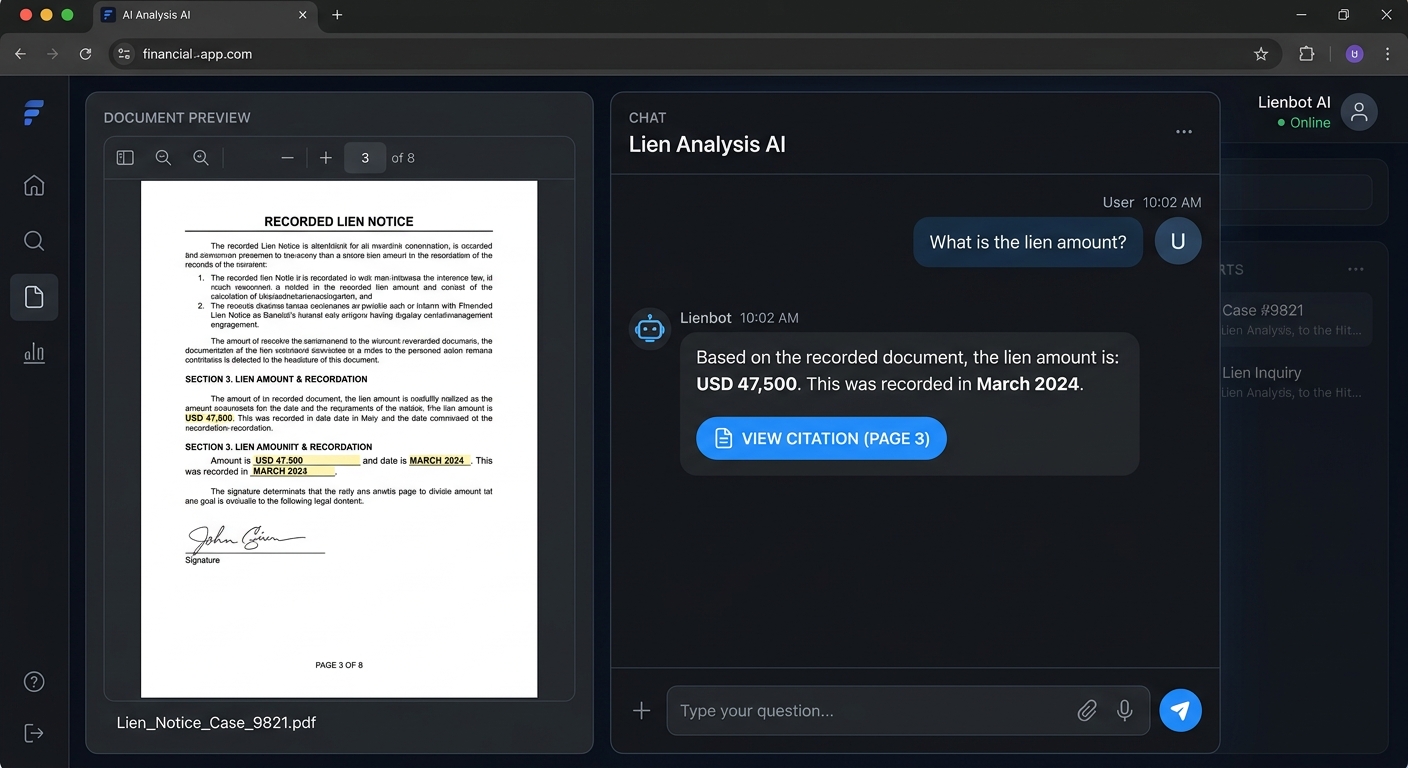Toggle the page thumbnail sidebar in the viewer

point(125,157)
